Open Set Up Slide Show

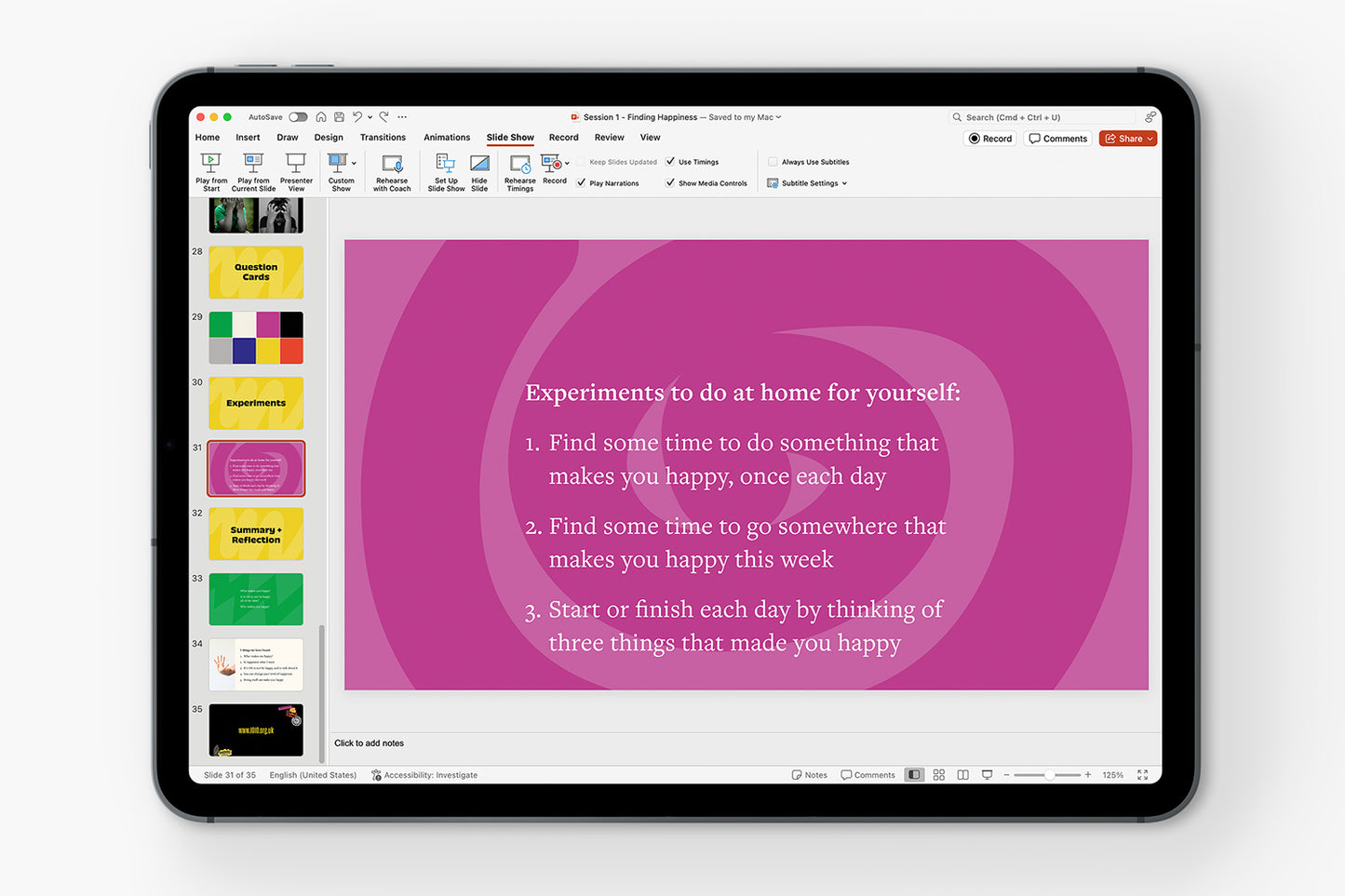click(446, 165)
